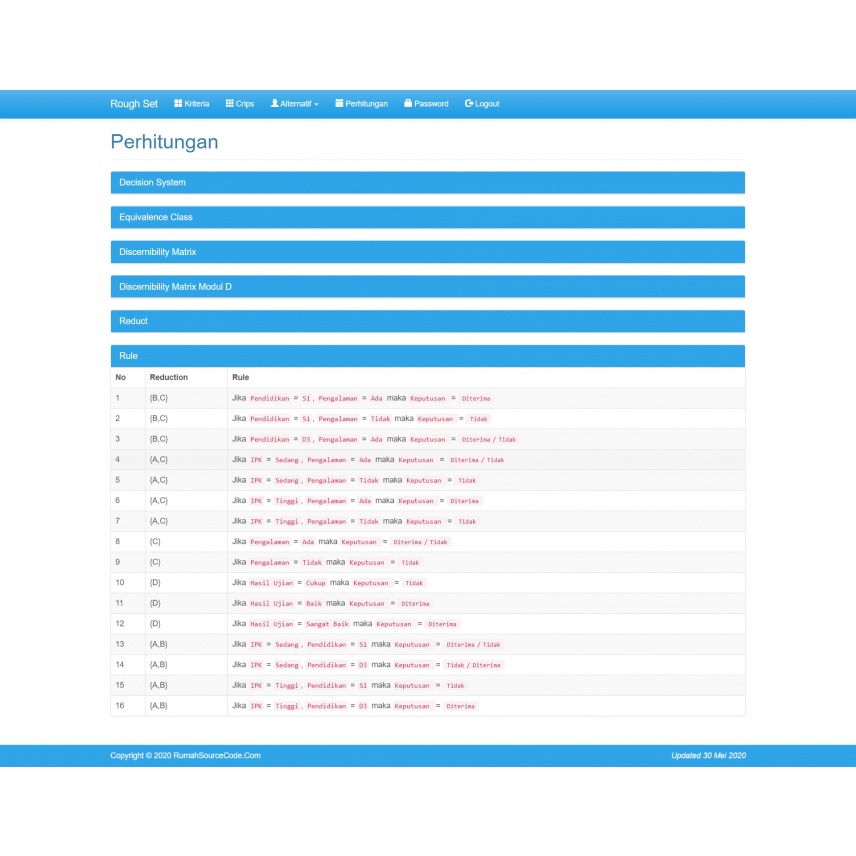Click 'Tidak / Diterima' result in rule 14
This screenshot has height=856, width=856.
pos(473,665)
